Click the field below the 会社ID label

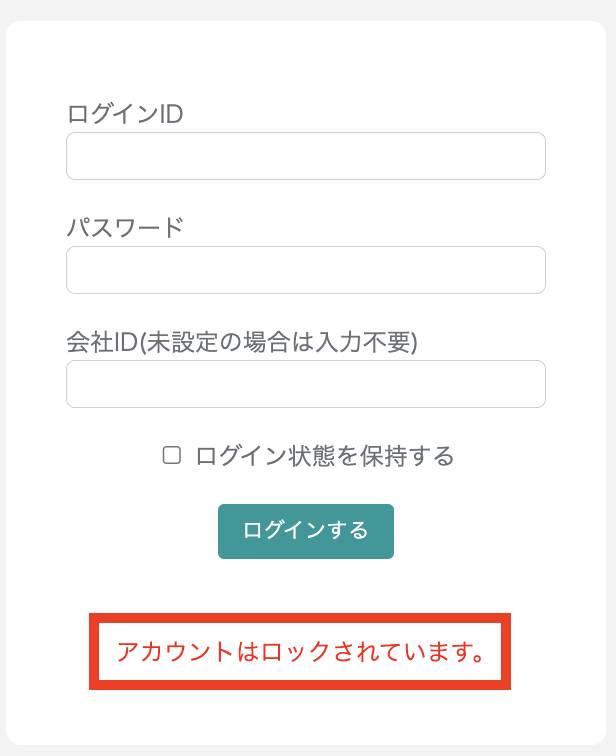(305, 384)
